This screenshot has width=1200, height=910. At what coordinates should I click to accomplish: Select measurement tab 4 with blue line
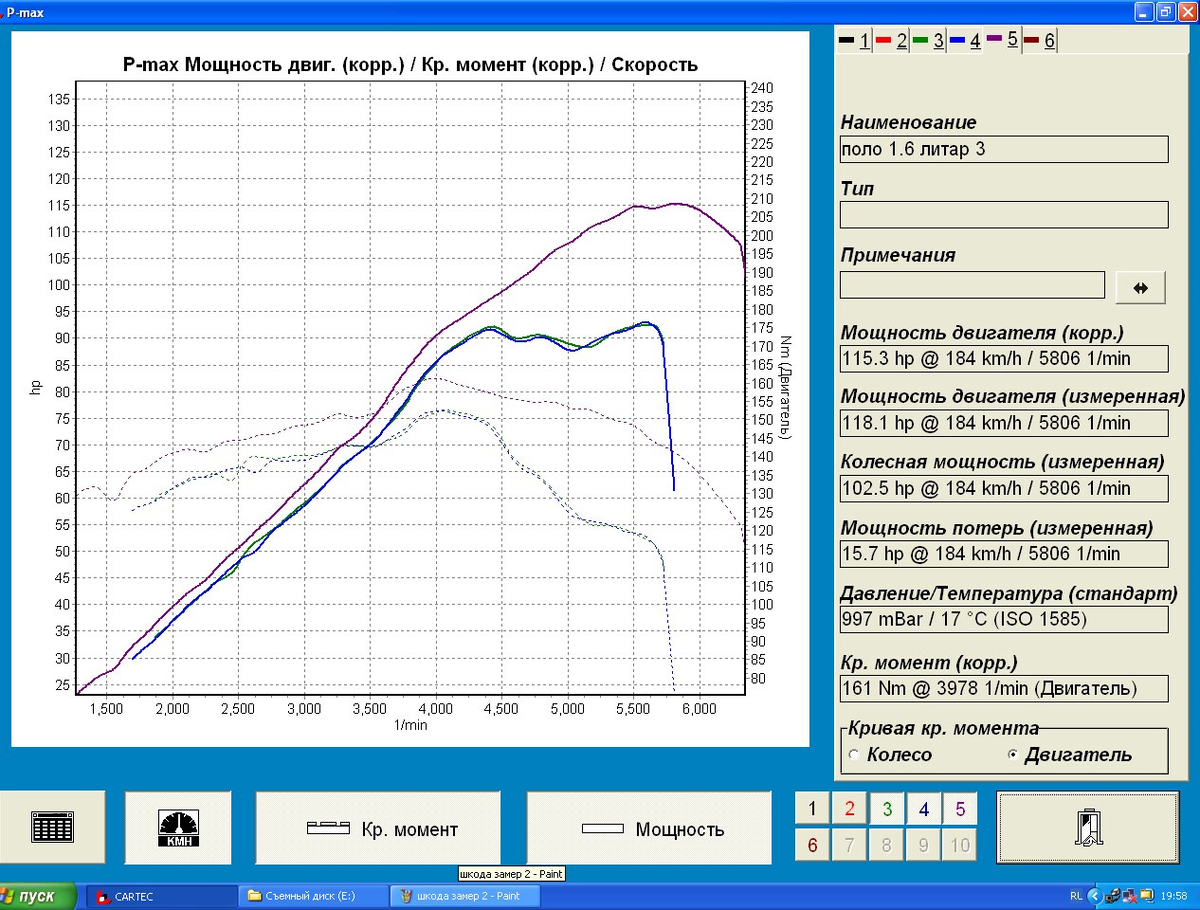point(964,41)
